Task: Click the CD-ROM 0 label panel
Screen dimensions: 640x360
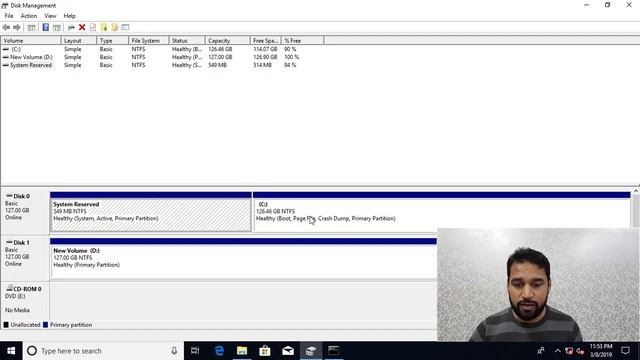Action: (x=25, y=300)
